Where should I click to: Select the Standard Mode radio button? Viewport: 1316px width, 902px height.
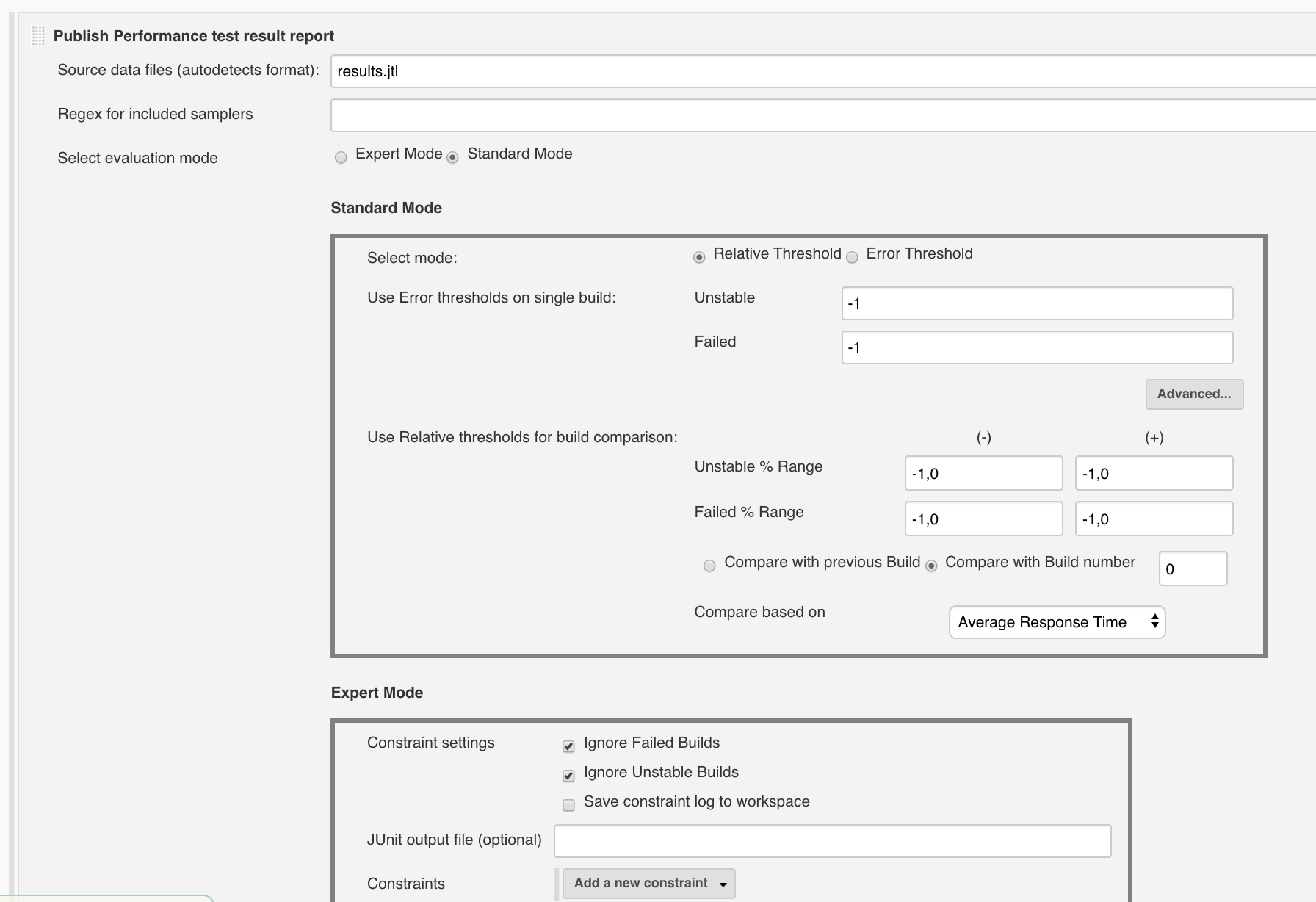[x=452, y=157]
